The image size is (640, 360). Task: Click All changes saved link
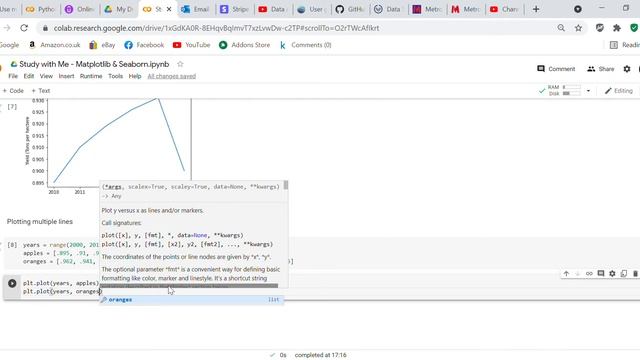click(171, 76)
